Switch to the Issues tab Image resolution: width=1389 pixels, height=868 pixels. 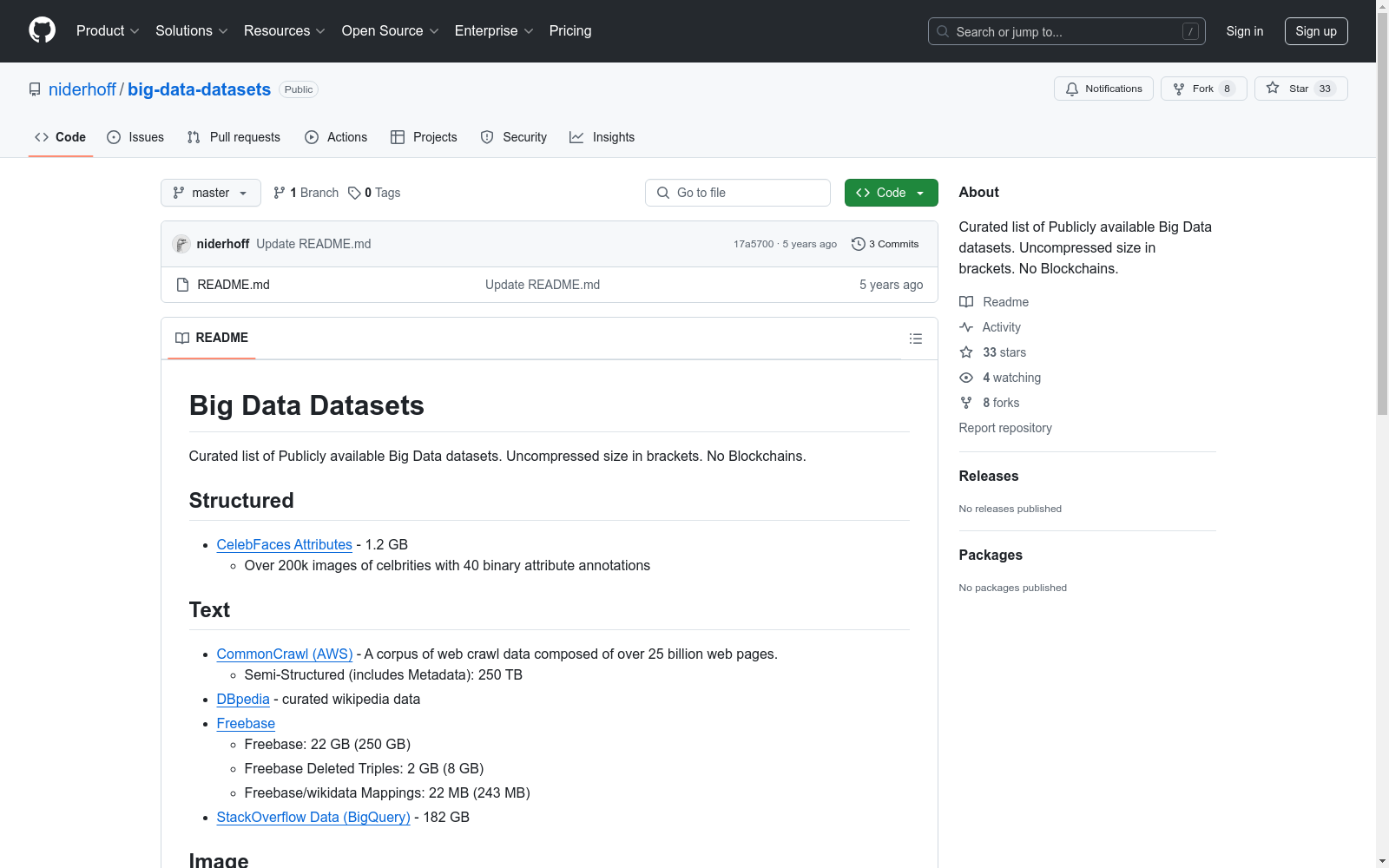(x=135, y=137)
